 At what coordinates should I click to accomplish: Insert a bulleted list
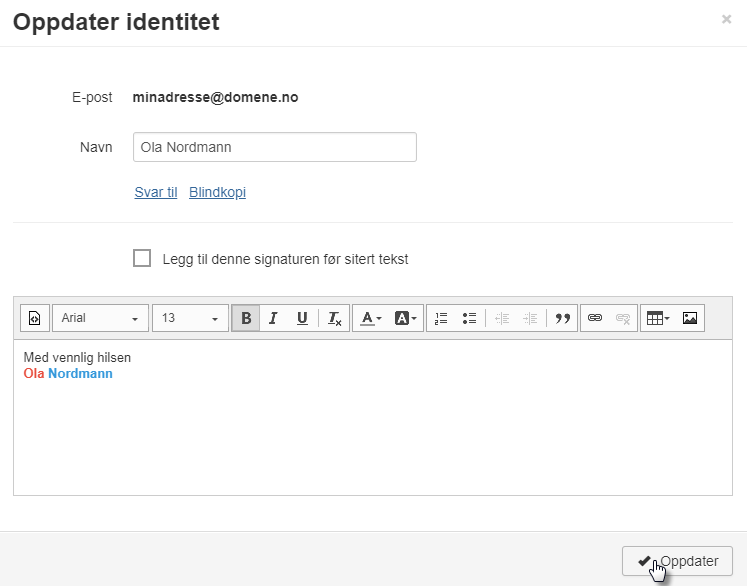[x=469, y=318]
